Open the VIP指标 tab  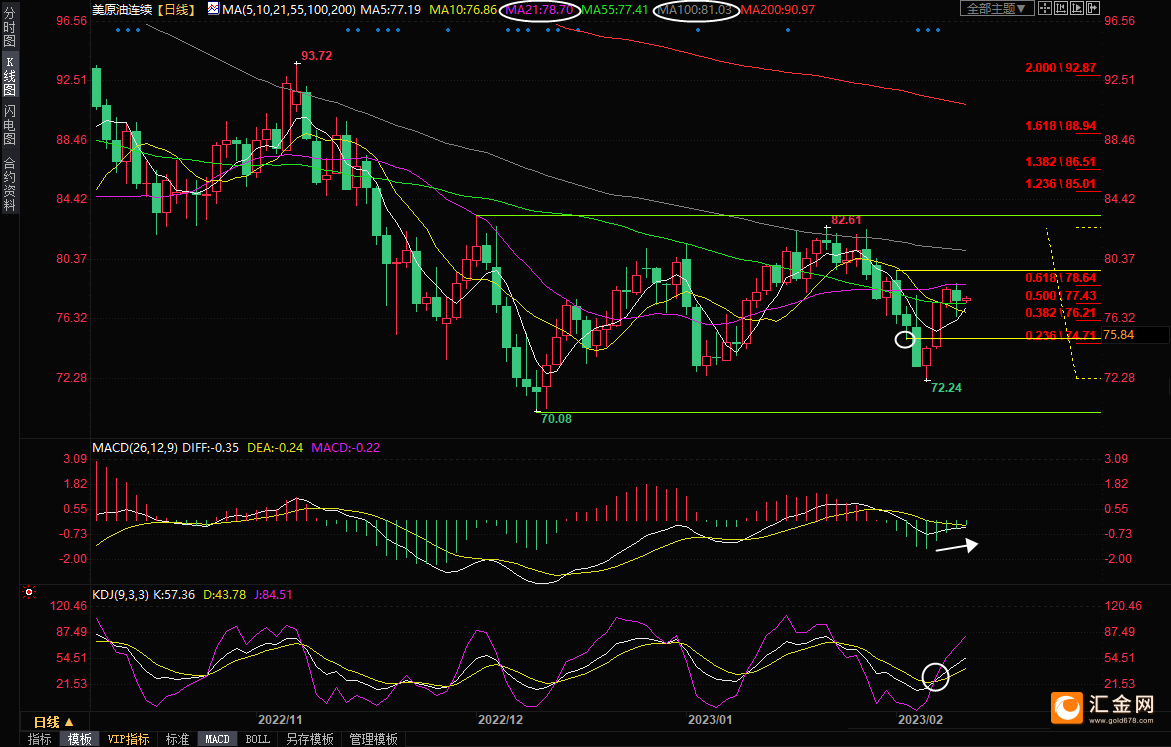[x=128, y=739]
